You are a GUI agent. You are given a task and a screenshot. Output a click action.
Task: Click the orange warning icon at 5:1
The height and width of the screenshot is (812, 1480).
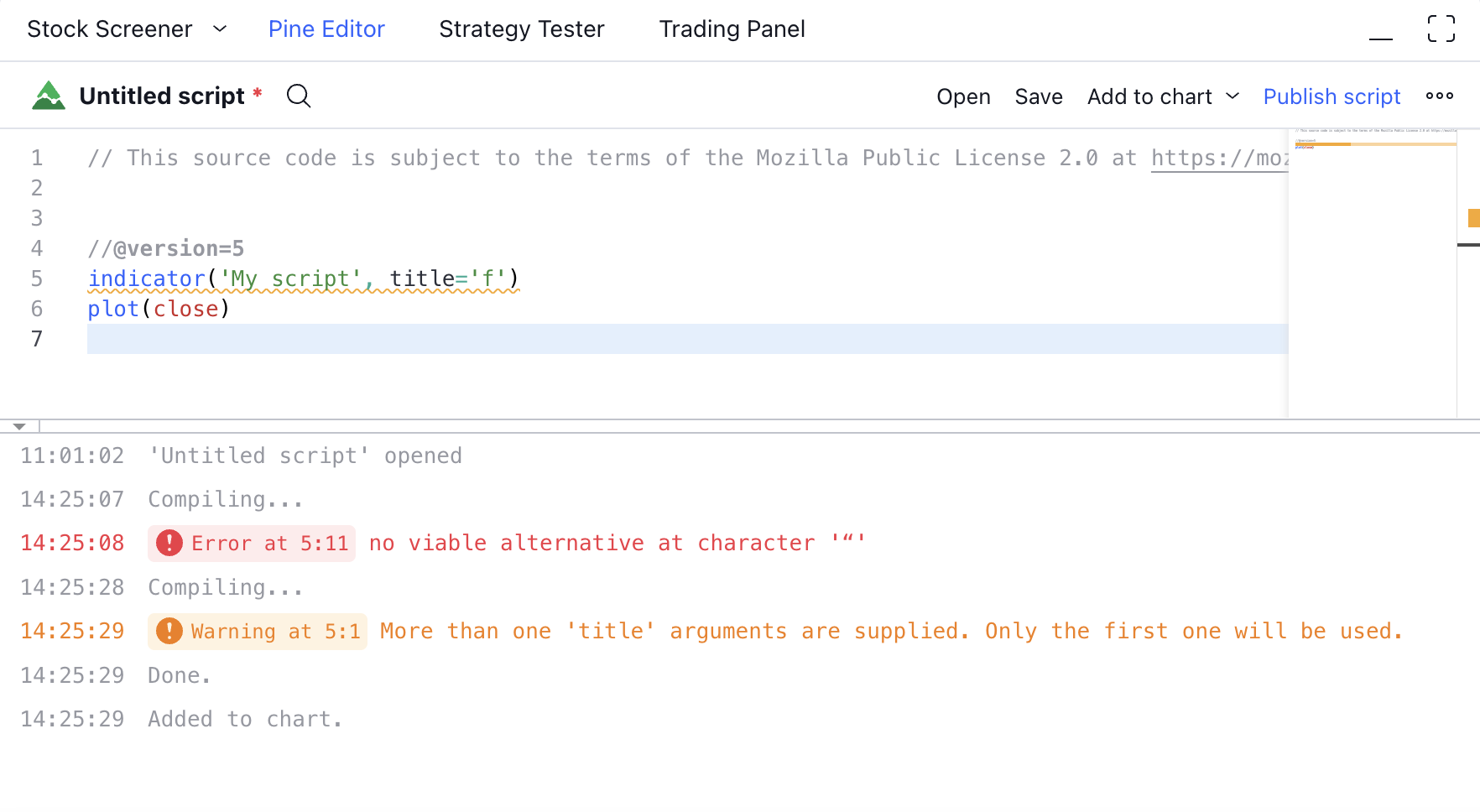point(169,631)
